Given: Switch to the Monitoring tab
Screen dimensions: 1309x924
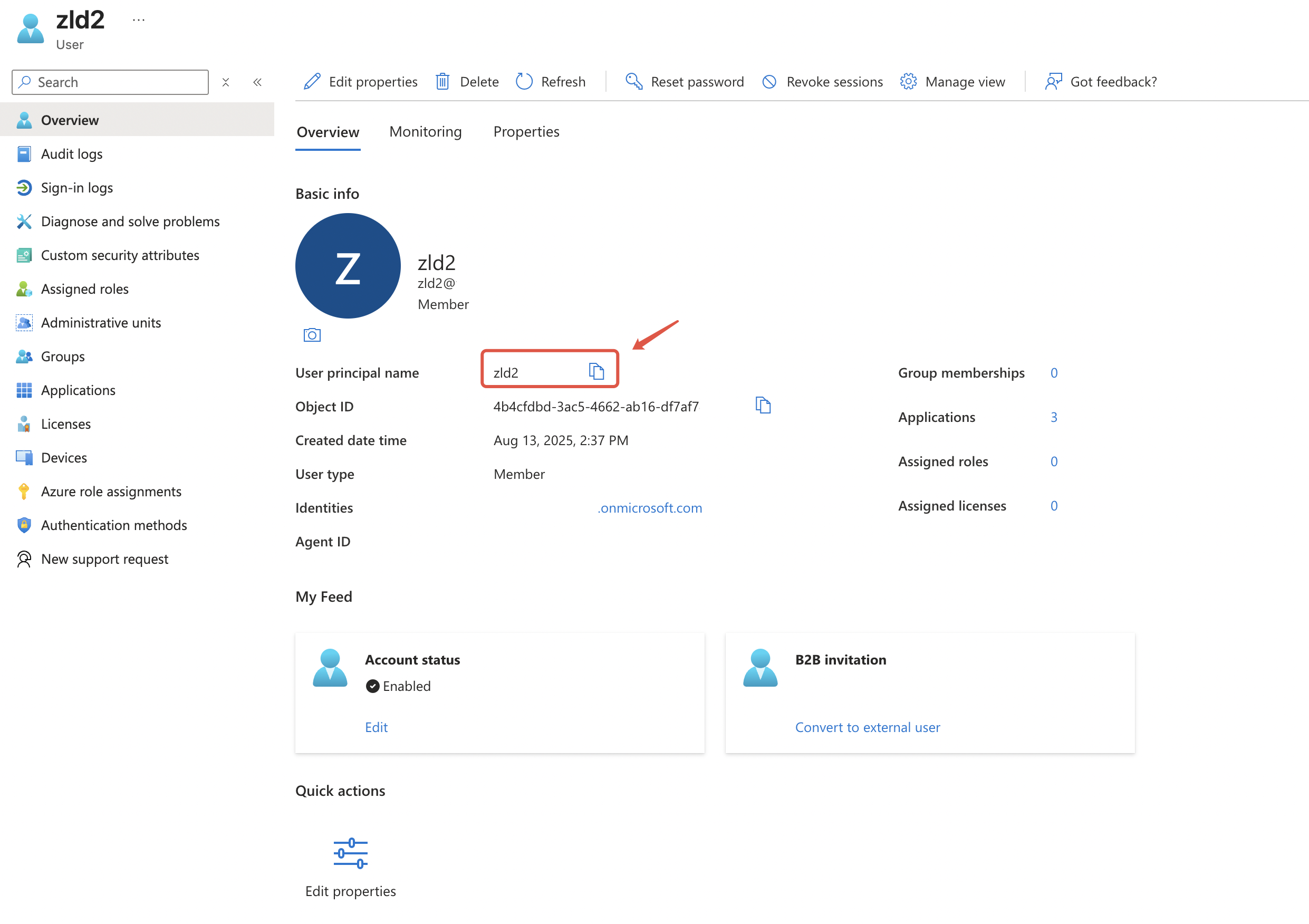Looking at the screenshot, I should point(425,132).
